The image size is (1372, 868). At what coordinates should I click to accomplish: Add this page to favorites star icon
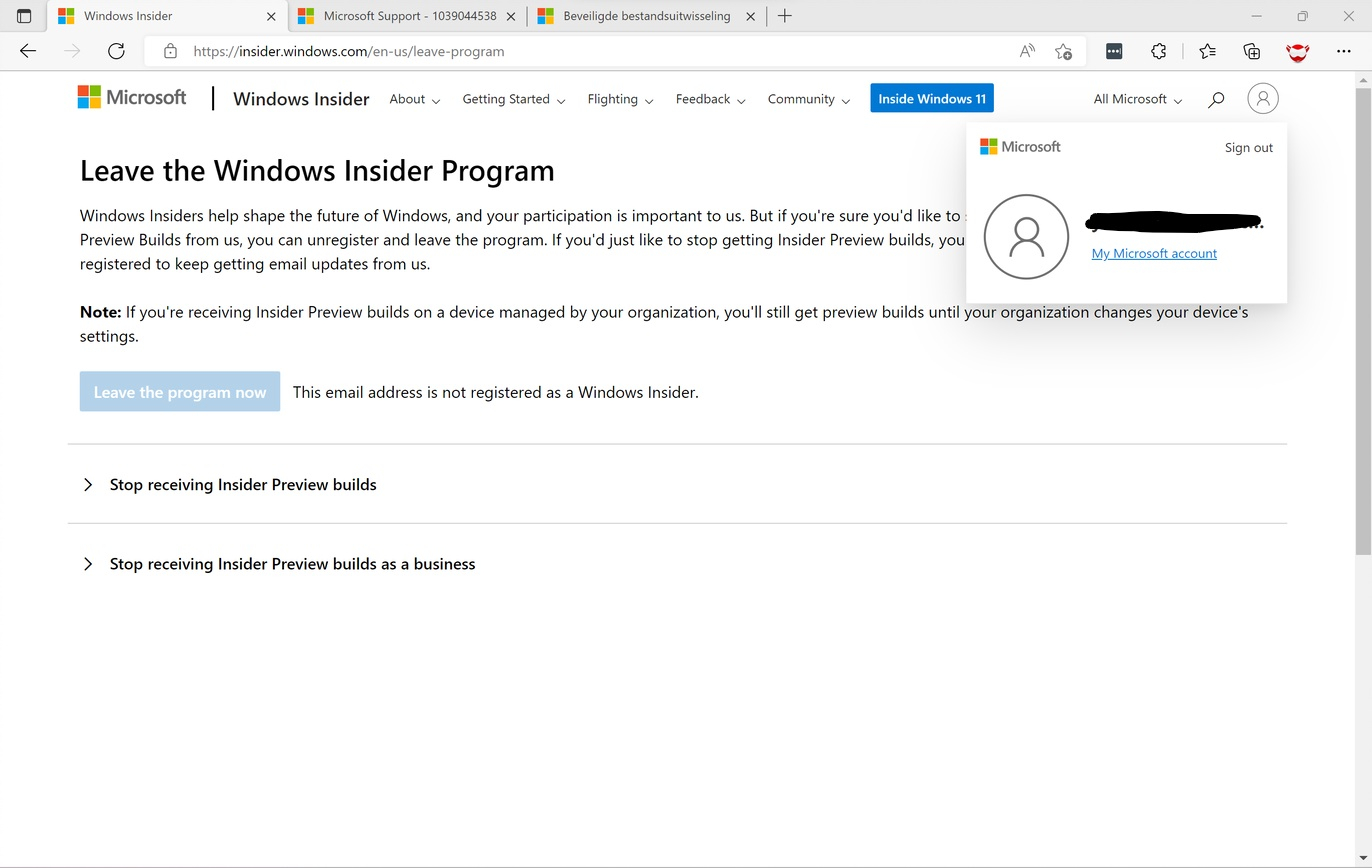(x=1063, y=51)
